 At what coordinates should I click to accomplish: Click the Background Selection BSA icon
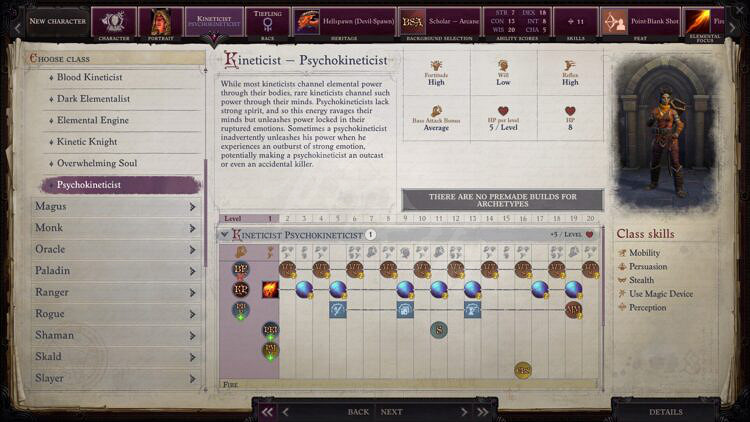[x=412, y=21]
